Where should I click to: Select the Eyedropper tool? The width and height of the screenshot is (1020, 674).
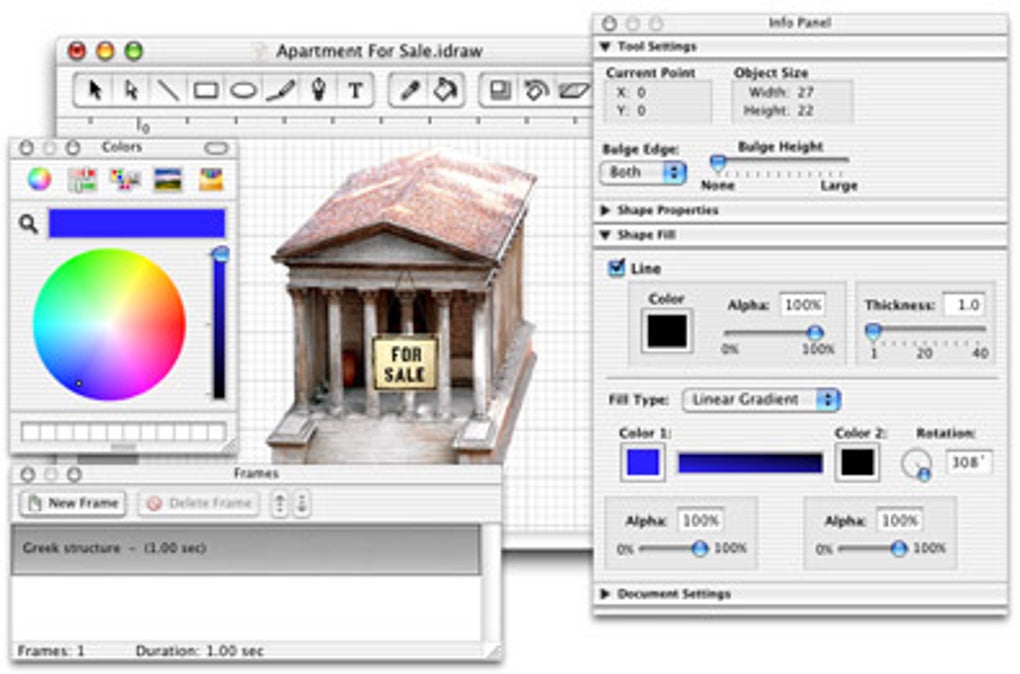point(409,90)
